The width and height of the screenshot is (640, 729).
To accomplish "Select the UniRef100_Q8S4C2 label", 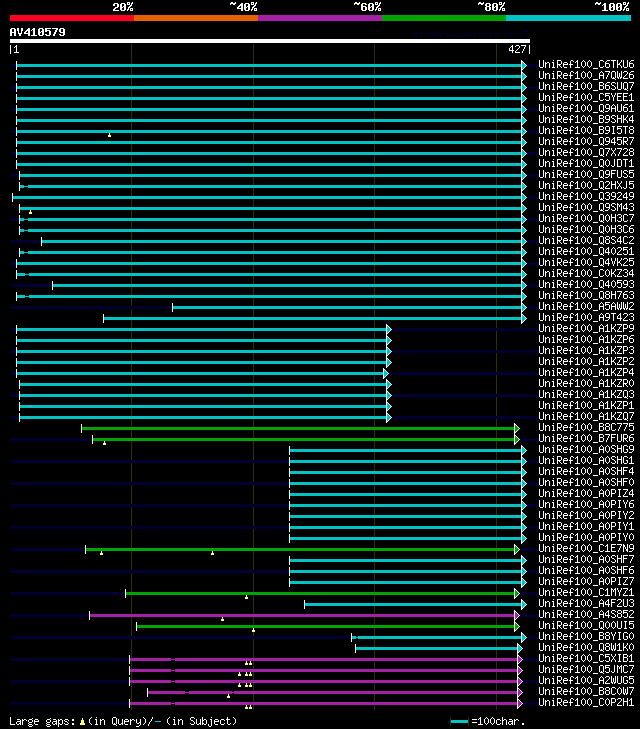I will [x=586, y=240].
